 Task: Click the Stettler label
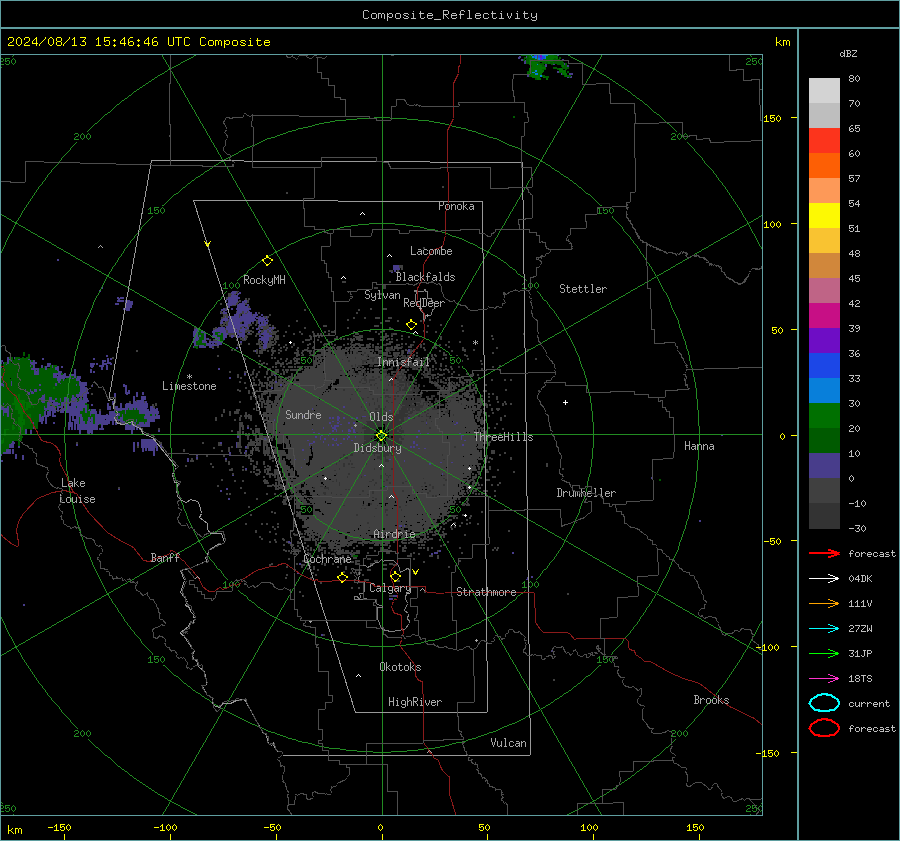tap(583, 289)
